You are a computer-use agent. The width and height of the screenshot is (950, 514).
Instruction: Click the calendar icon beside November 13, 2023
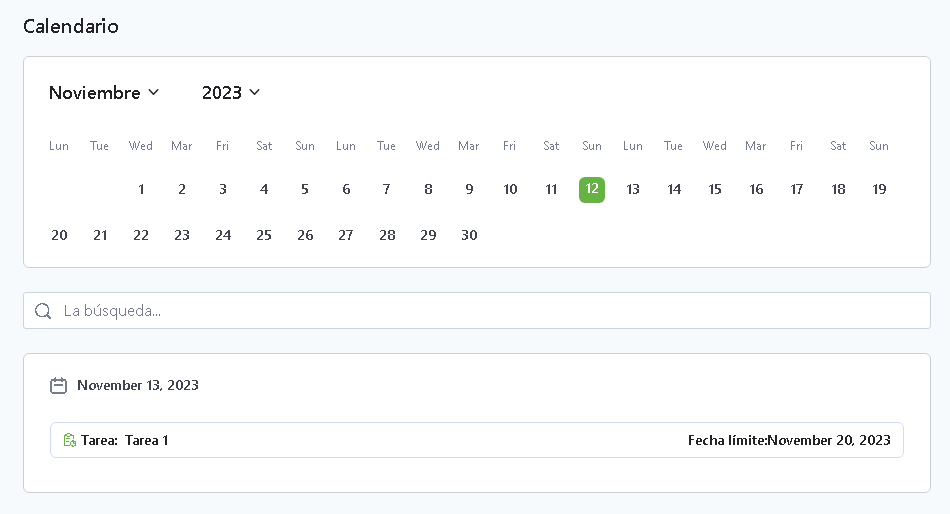[x=59, y=385]
